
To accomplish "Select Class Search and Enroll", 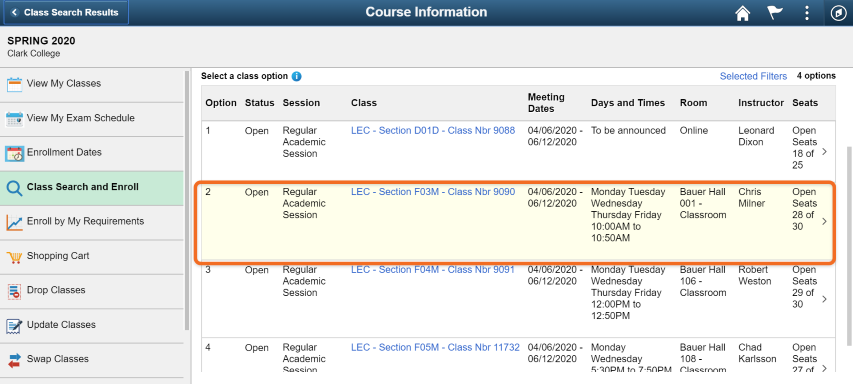I will pos(92,188).
